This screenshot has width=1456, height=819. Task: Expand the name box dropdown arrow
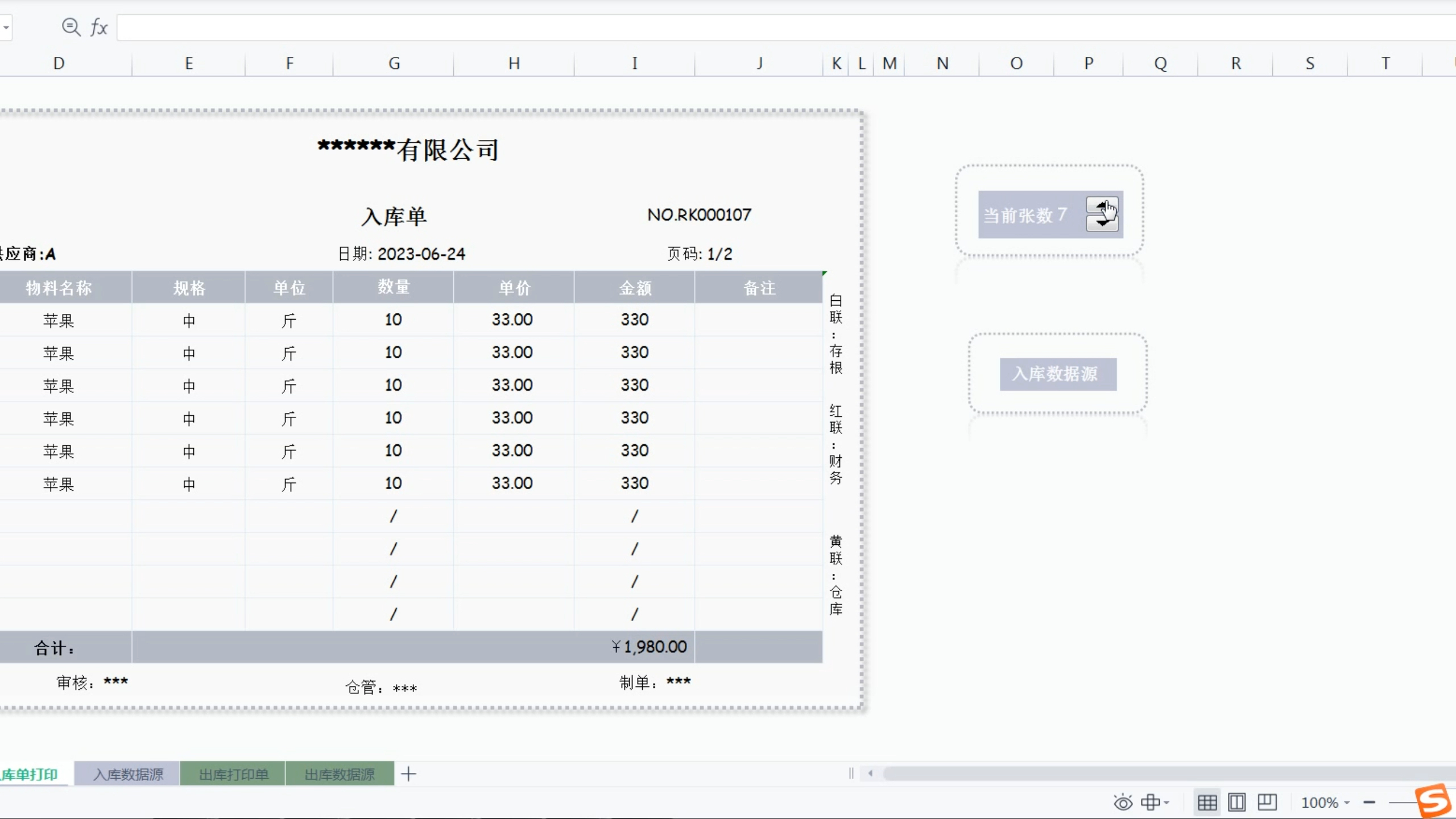coord(6,27)
